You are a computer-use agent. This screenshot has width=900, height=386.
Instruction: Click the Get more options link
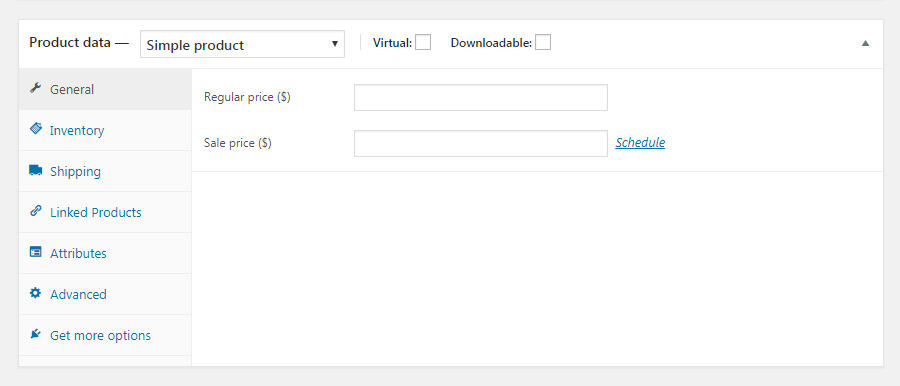100,335
